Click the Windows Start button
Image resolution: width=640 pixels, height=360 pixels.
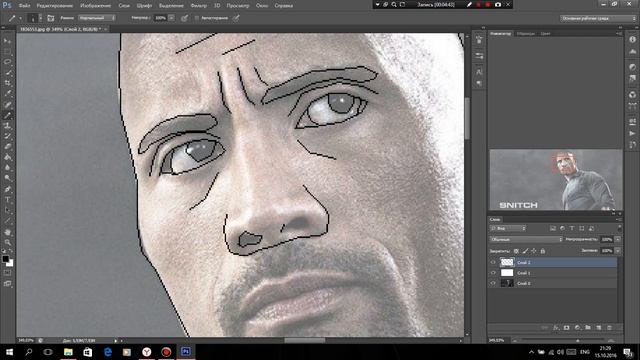[x=9, y=352]
